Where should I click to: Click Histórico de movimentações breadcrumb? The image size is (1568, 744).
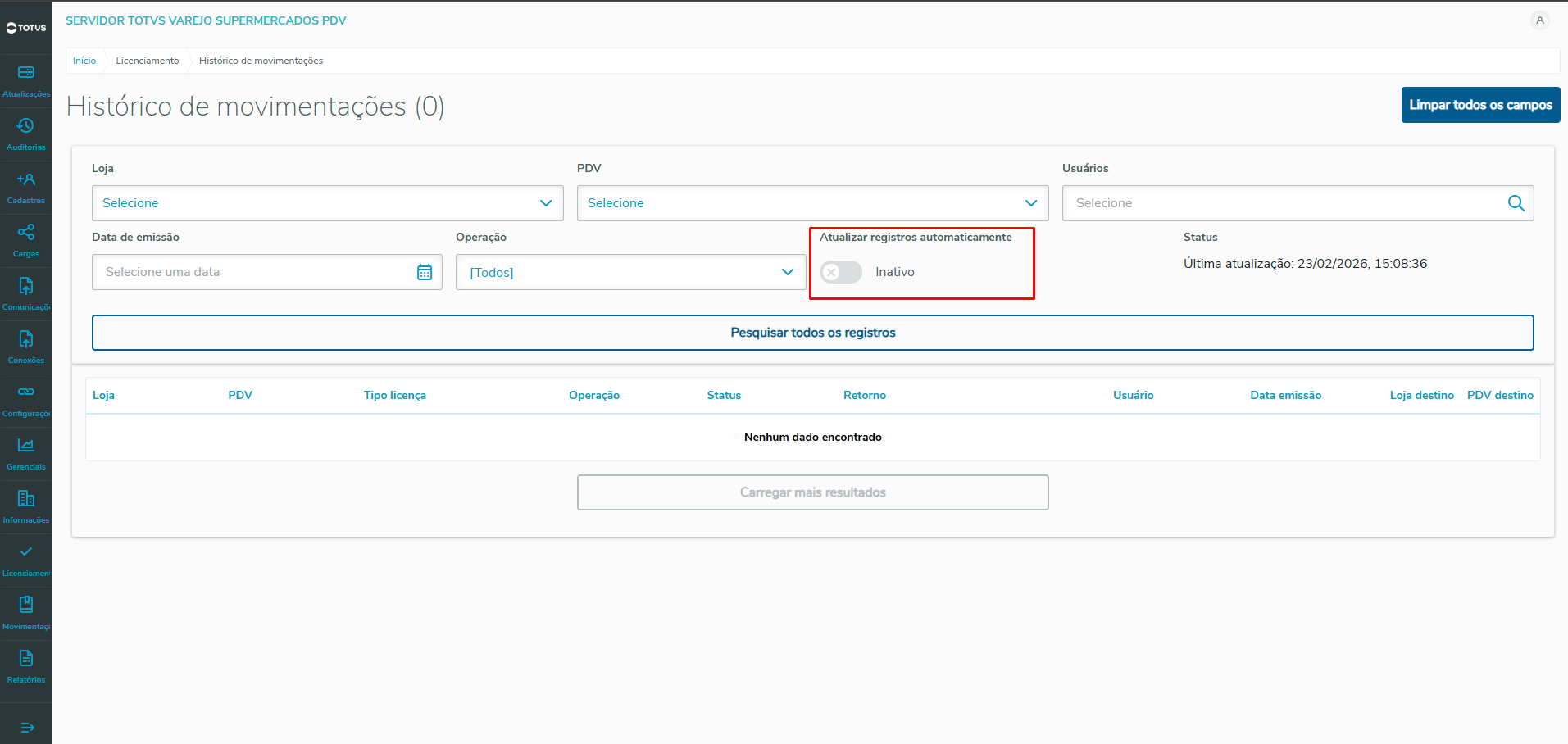[x=261, y=61]
